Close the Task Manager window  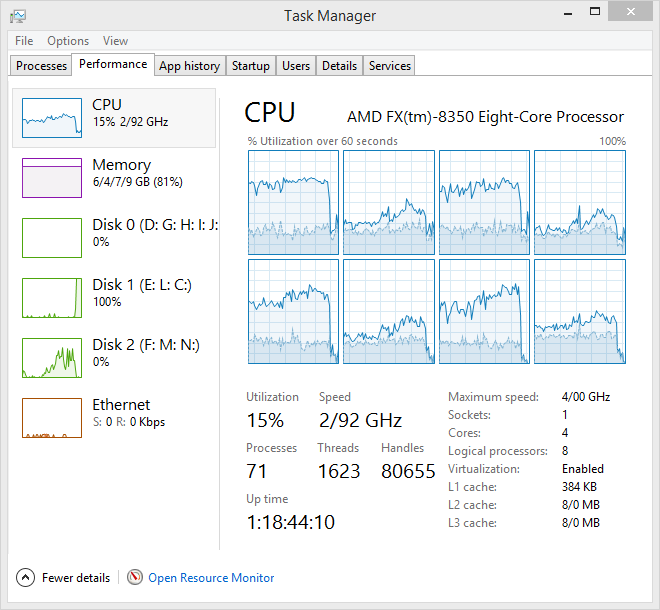[630, 11]
